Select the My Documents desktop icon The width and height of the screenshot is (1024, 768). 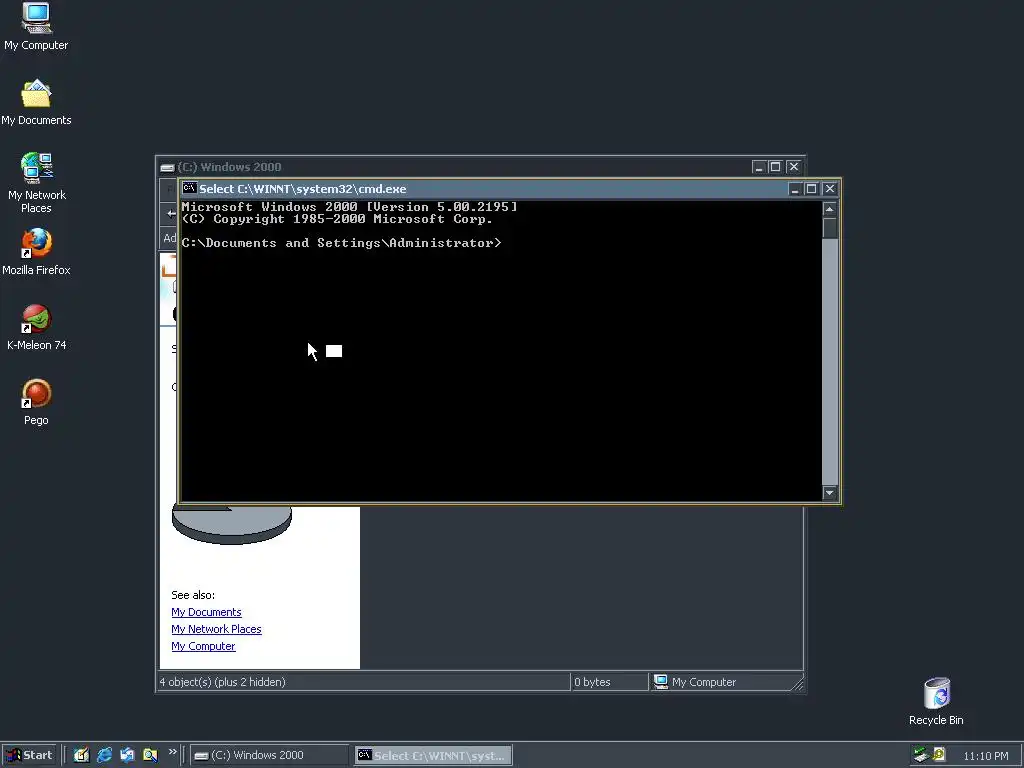36,103
